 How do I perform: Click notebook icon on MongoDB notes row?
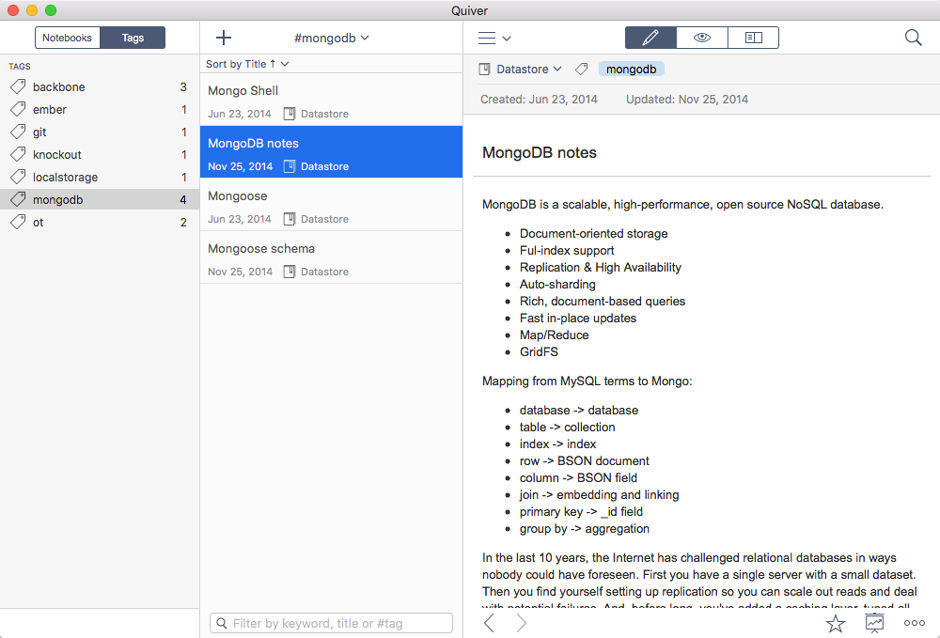click(289, 167)
